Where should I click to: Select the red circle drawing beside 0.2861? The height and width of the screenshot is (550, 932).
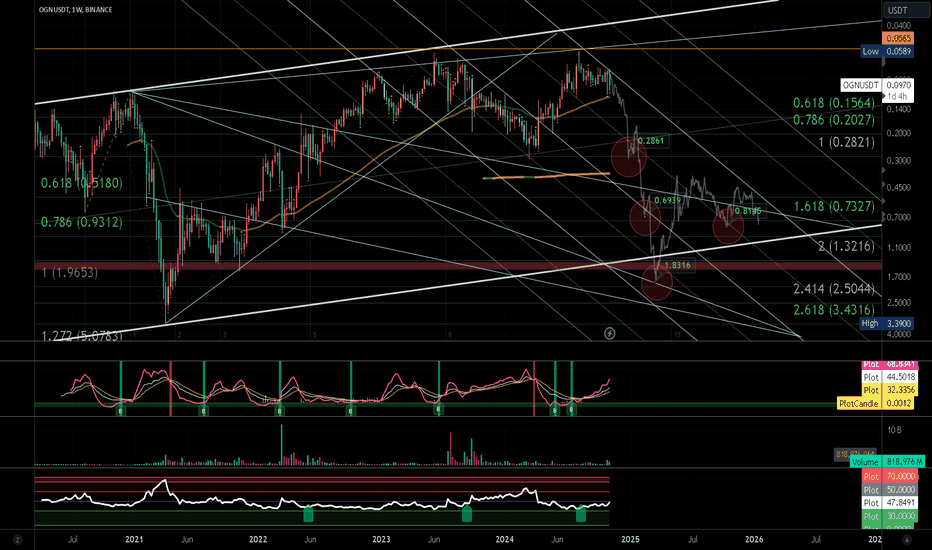click(628, 157)
